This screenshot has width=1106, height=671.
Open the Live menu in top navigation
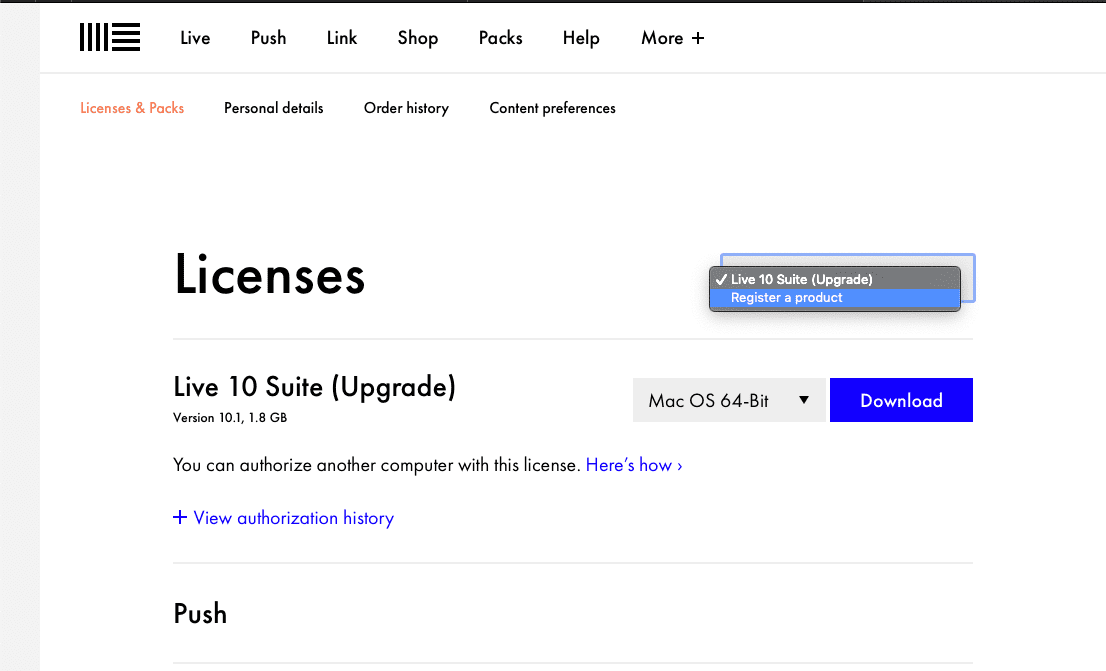click(195, 38)
